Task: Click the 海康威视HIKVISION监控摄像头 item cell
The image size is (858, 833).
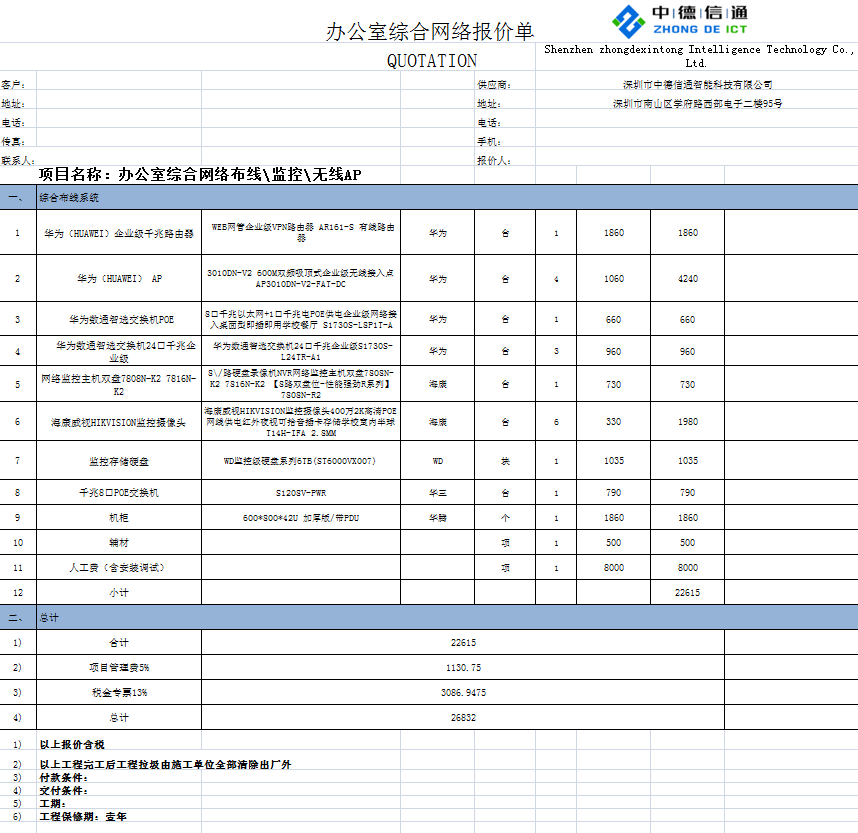Action: [118, 423]
